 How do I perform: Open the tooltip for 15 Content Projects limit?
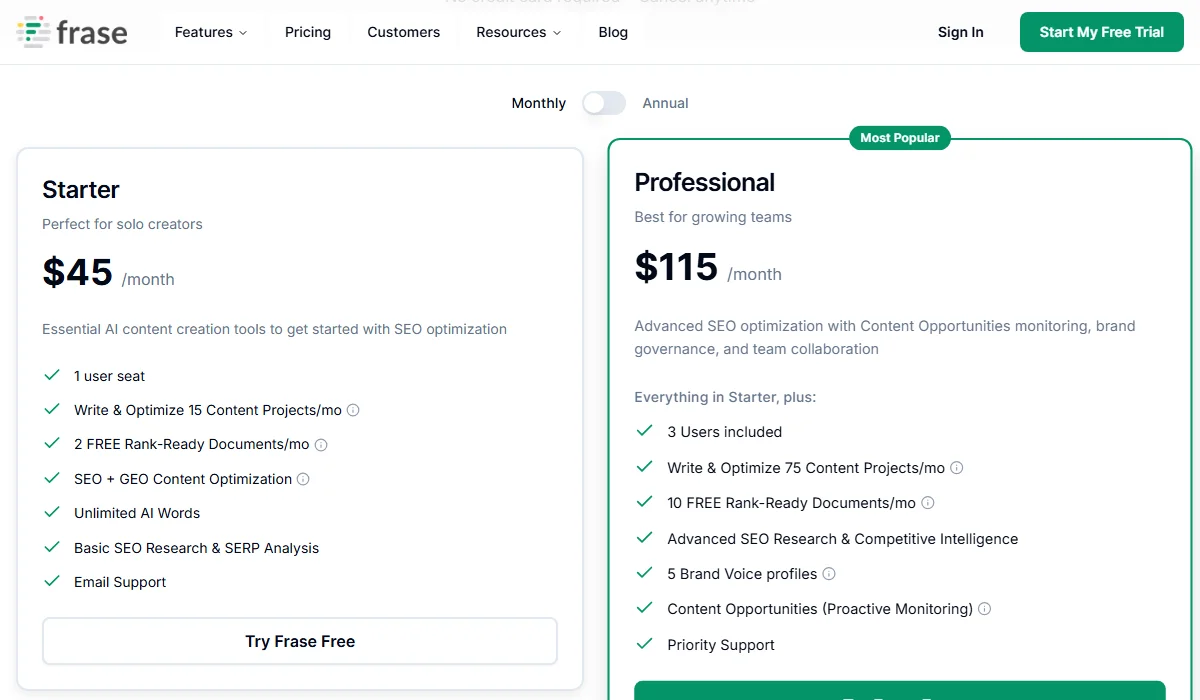(x=355, y=409)
